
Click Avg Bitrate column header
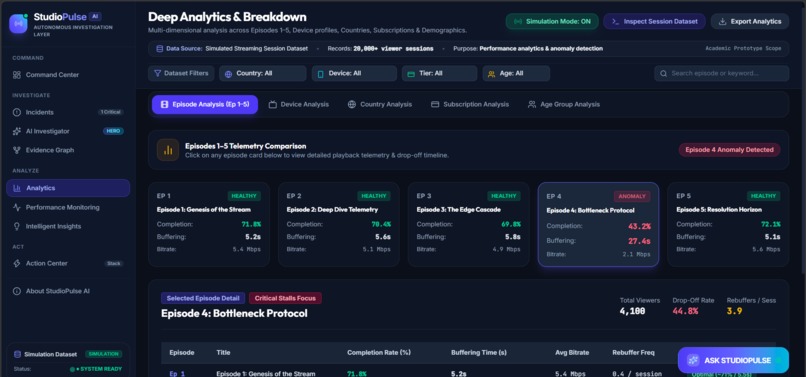coord(572,353)
